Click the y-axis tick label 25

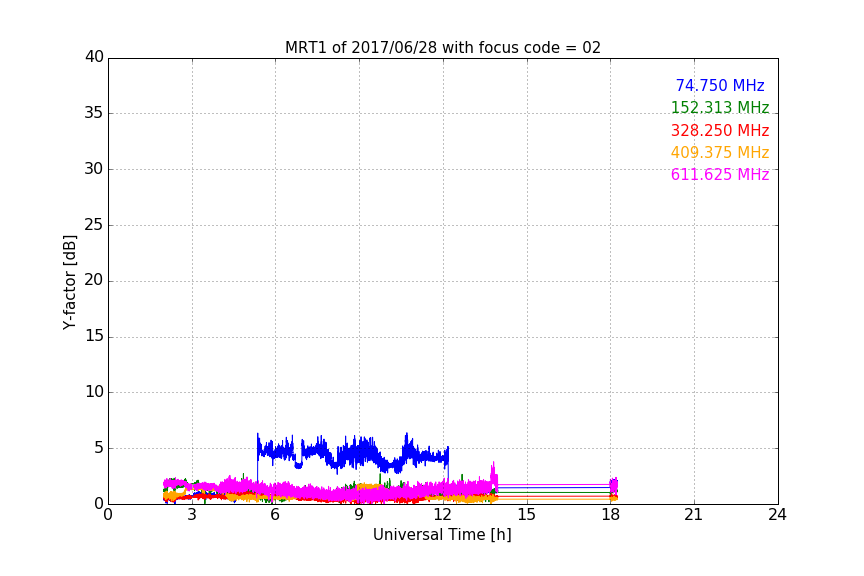pyautogui.click(x=94, y=225)
